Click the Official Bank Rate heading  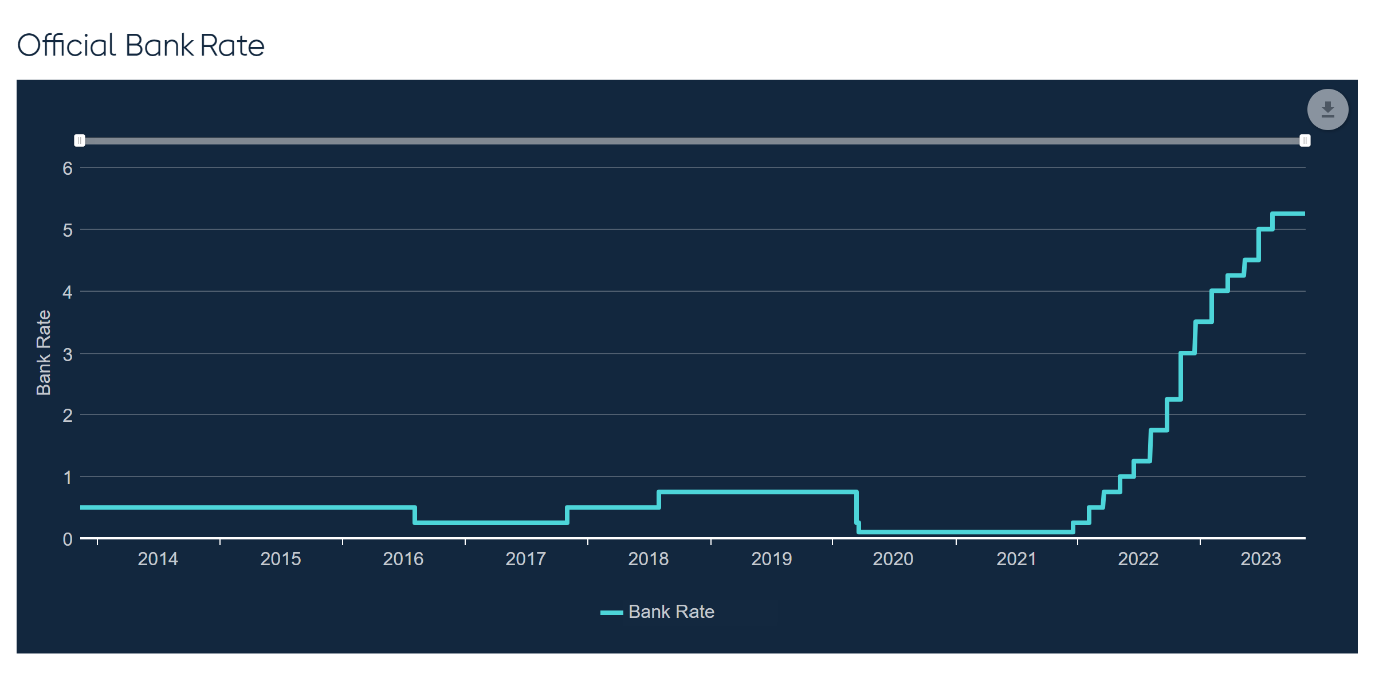141,46
